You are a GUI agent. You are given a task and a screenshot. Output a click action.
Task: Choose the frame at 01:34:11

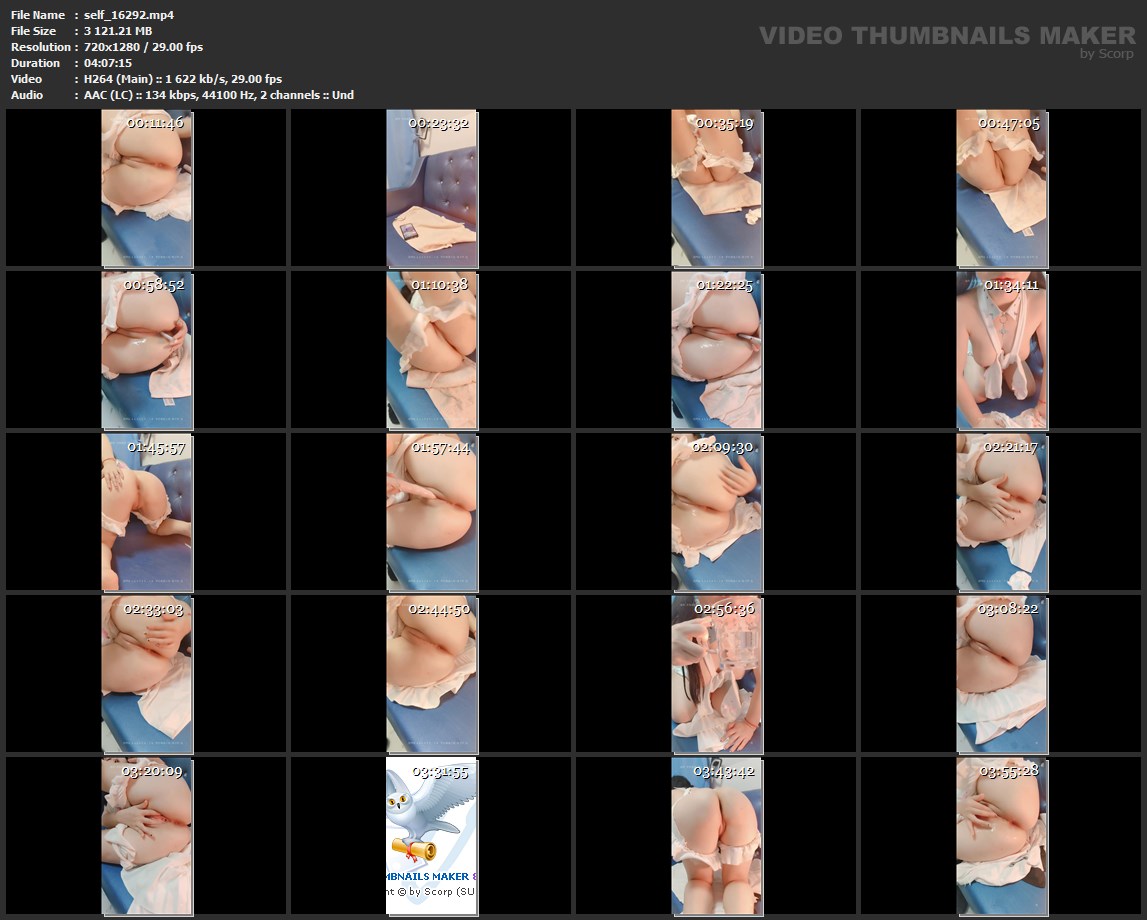pos(1002,350)
